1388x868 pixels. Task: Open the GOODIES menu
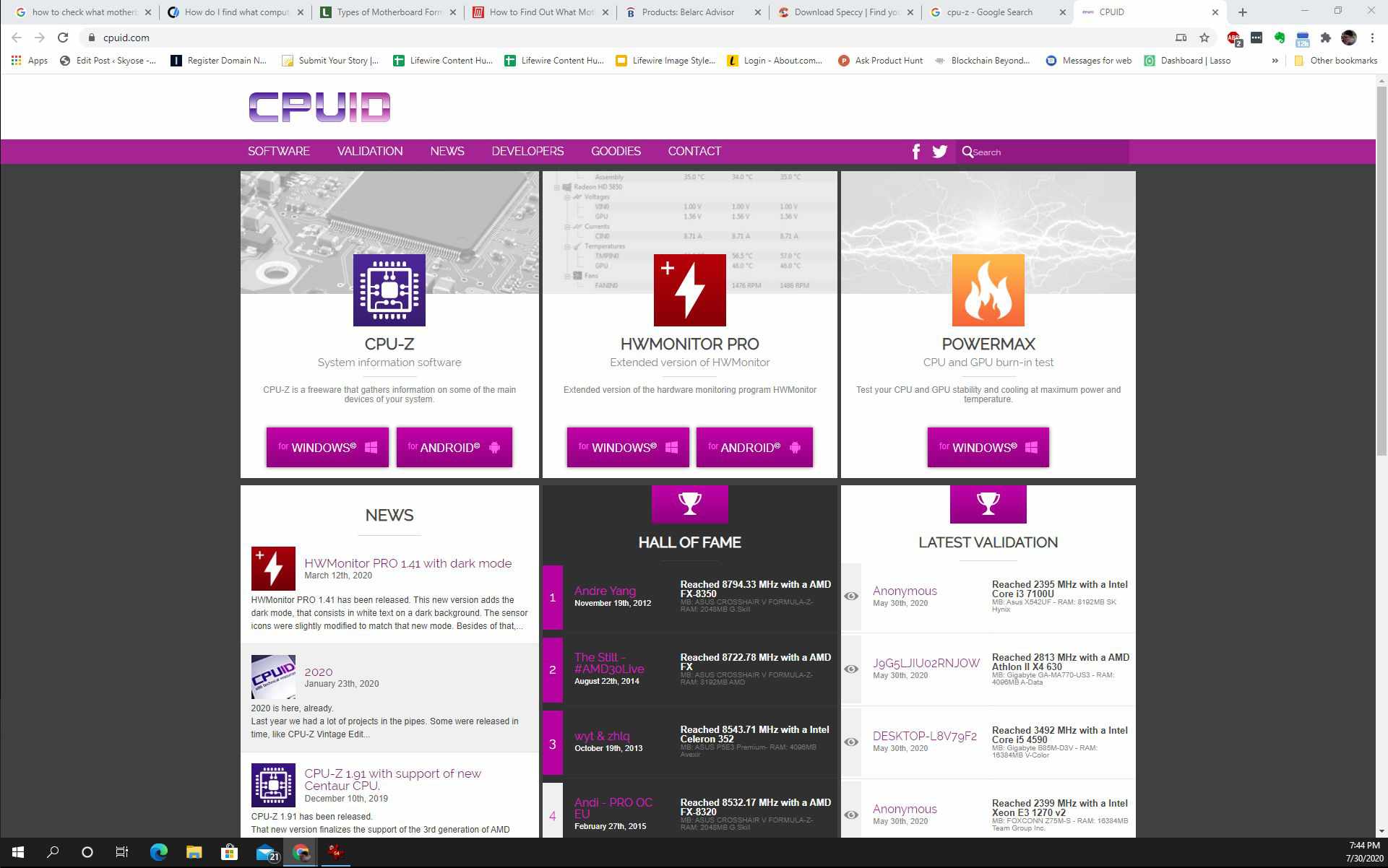click(x=616, y=151)
